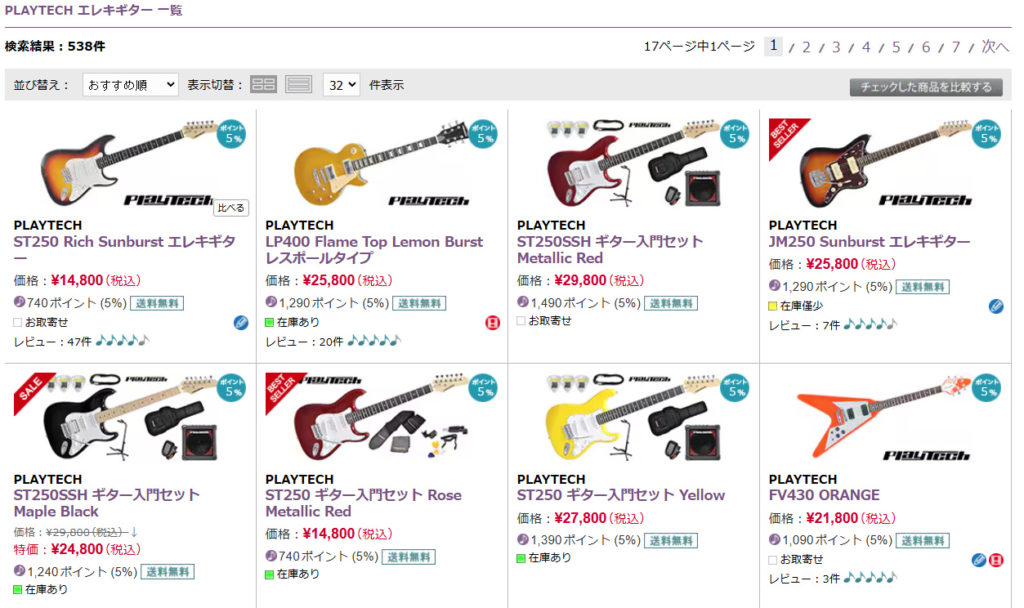1024x608 pixels.
Task: Click blue round icon on ST250 Rich Sunburst
Action: [241, 322]
